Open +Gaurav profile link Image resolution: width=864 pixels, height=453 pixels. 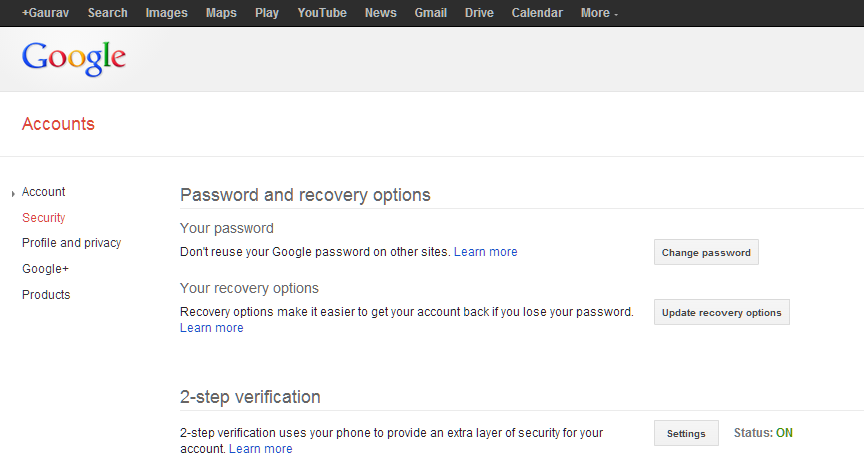coord(45,13)
